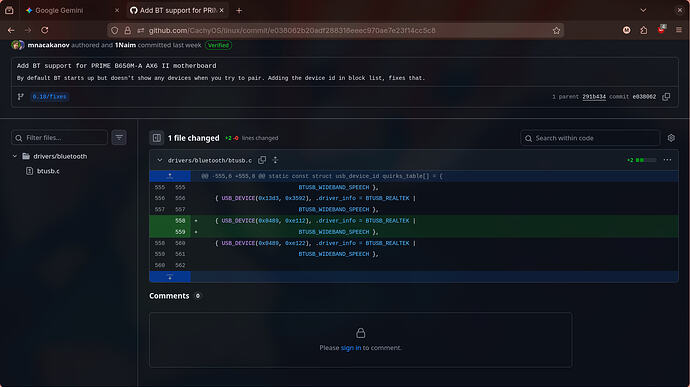Toggle the file tree sidebar panel
The image size is (690, 387).
(156, 138)
